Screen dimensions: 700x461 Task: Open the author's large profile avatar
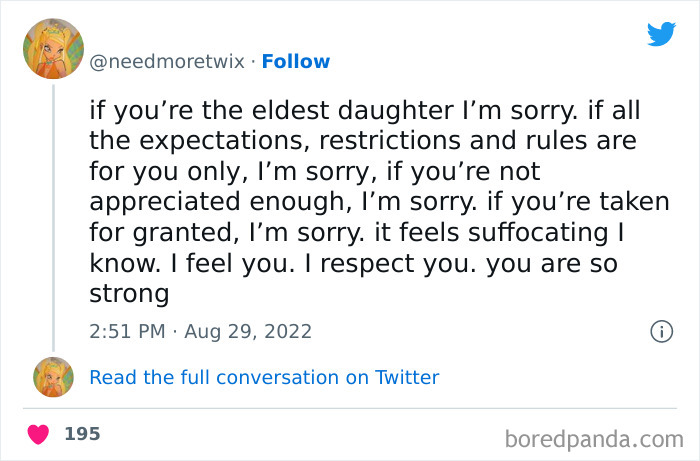pos(53,49)
